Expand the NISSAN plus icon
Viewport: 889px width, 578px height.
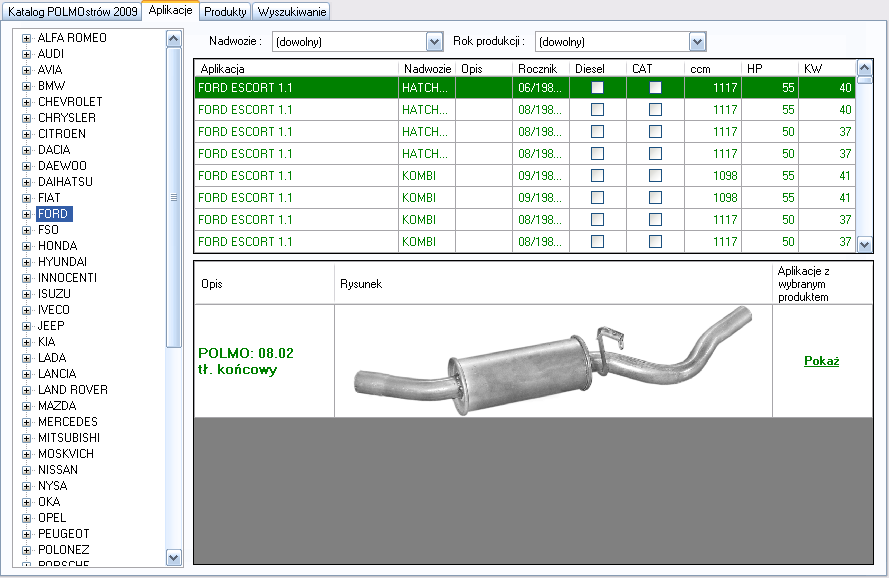(26, 470)
